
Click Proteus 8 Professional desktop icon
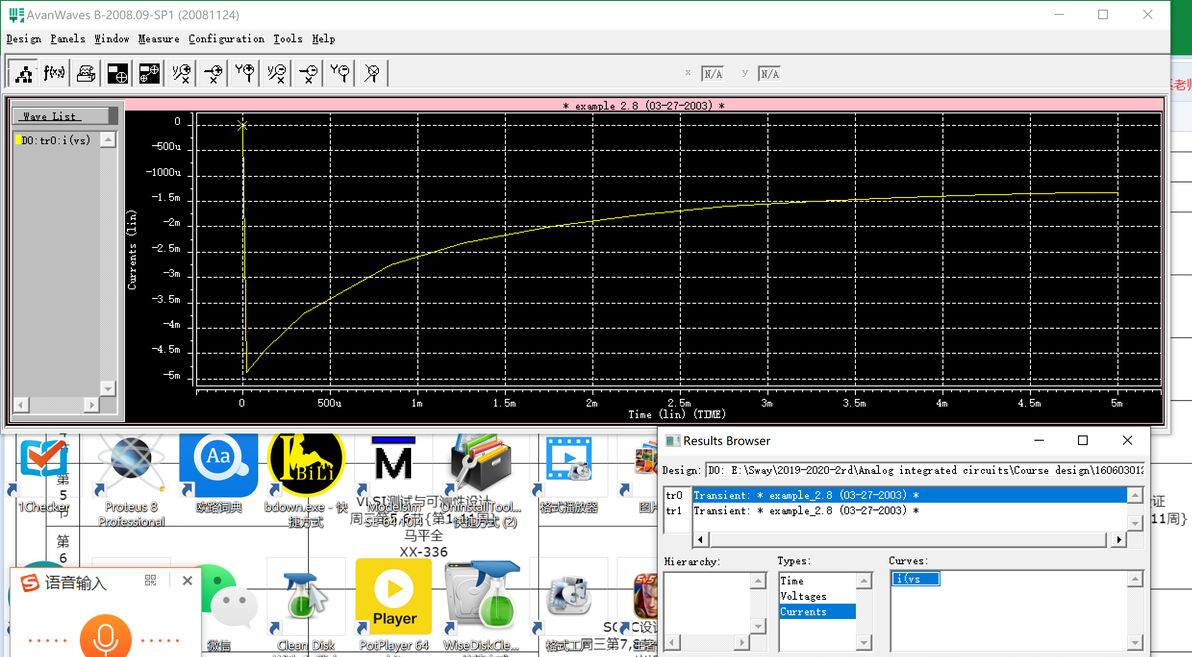[x=132, y=479]
